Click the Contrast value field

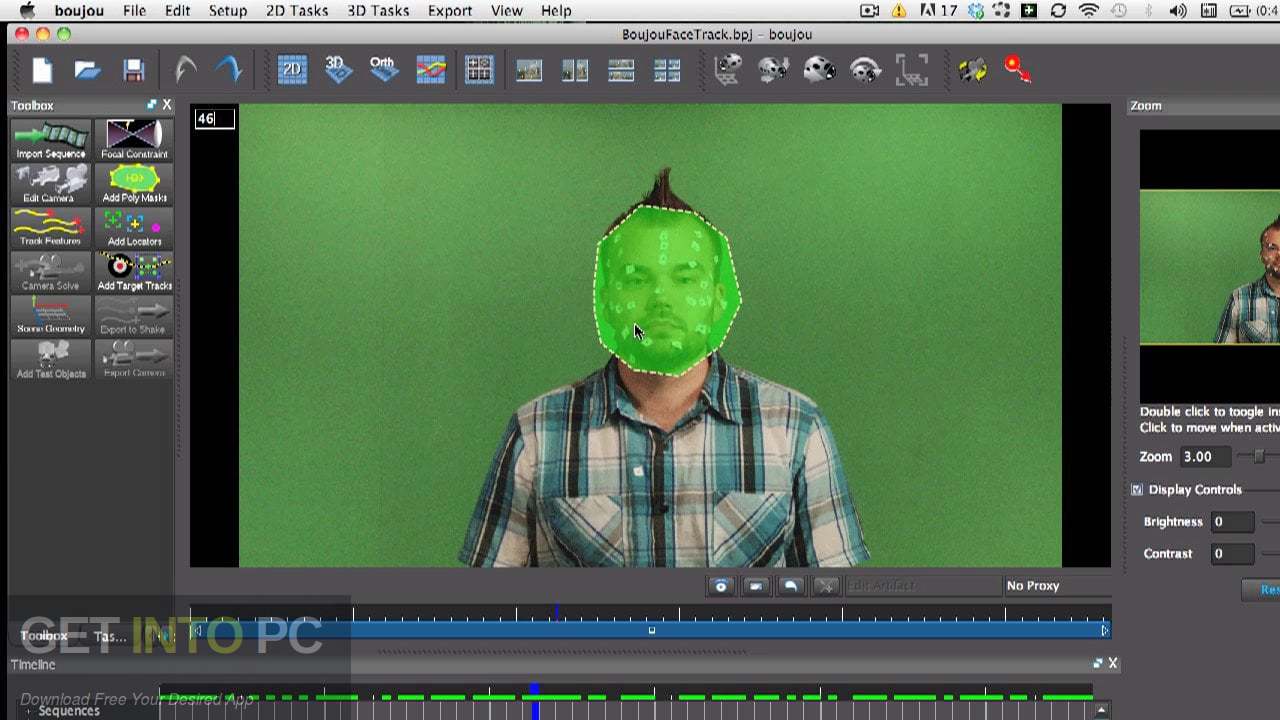point(1232,554)
